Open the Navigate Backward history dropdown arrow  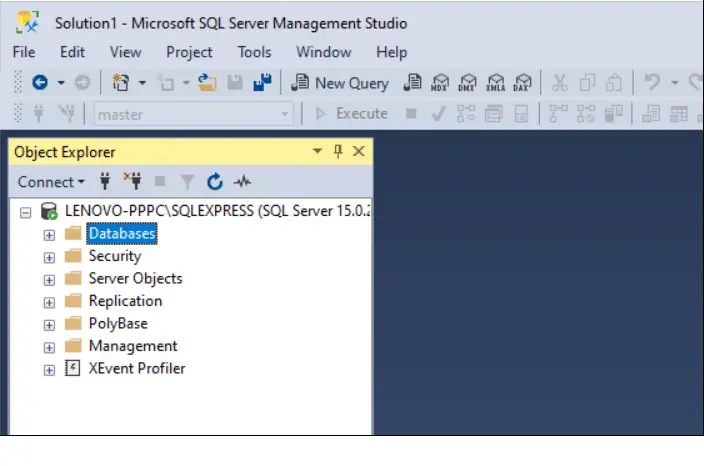coord(61,83)
